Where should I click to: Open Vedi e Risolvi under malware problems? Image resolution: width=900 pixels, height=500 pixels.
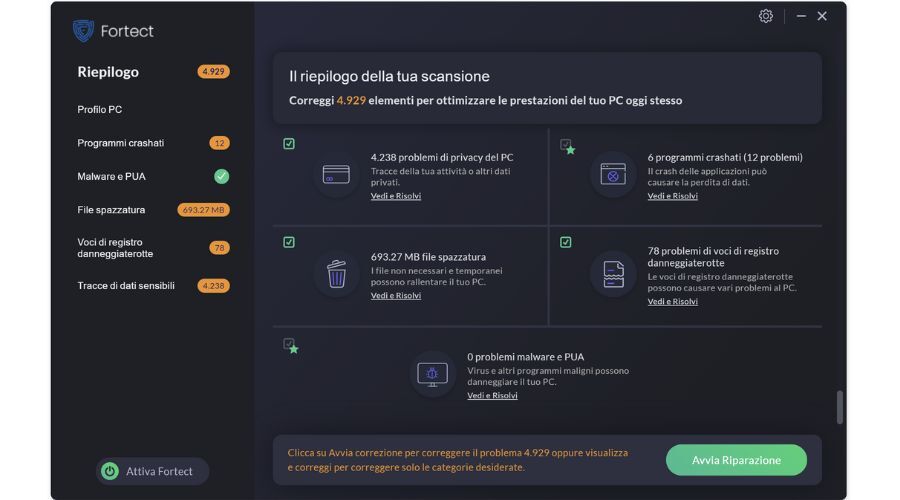492,396
